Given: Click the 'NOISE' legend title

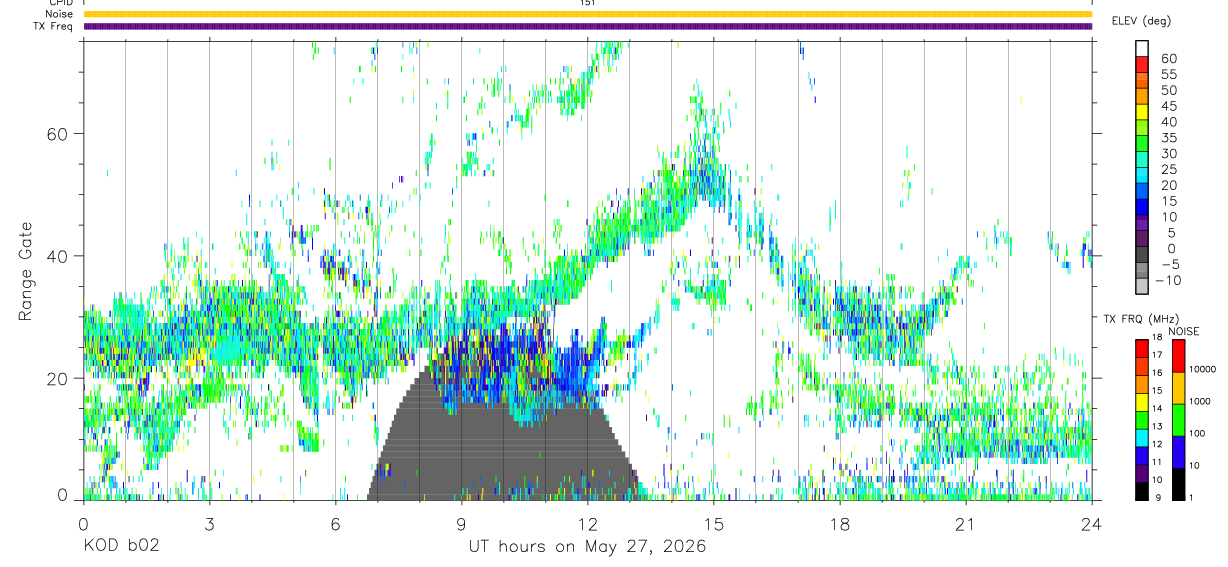Looking at the screenshot, I should coord(1184,331).
